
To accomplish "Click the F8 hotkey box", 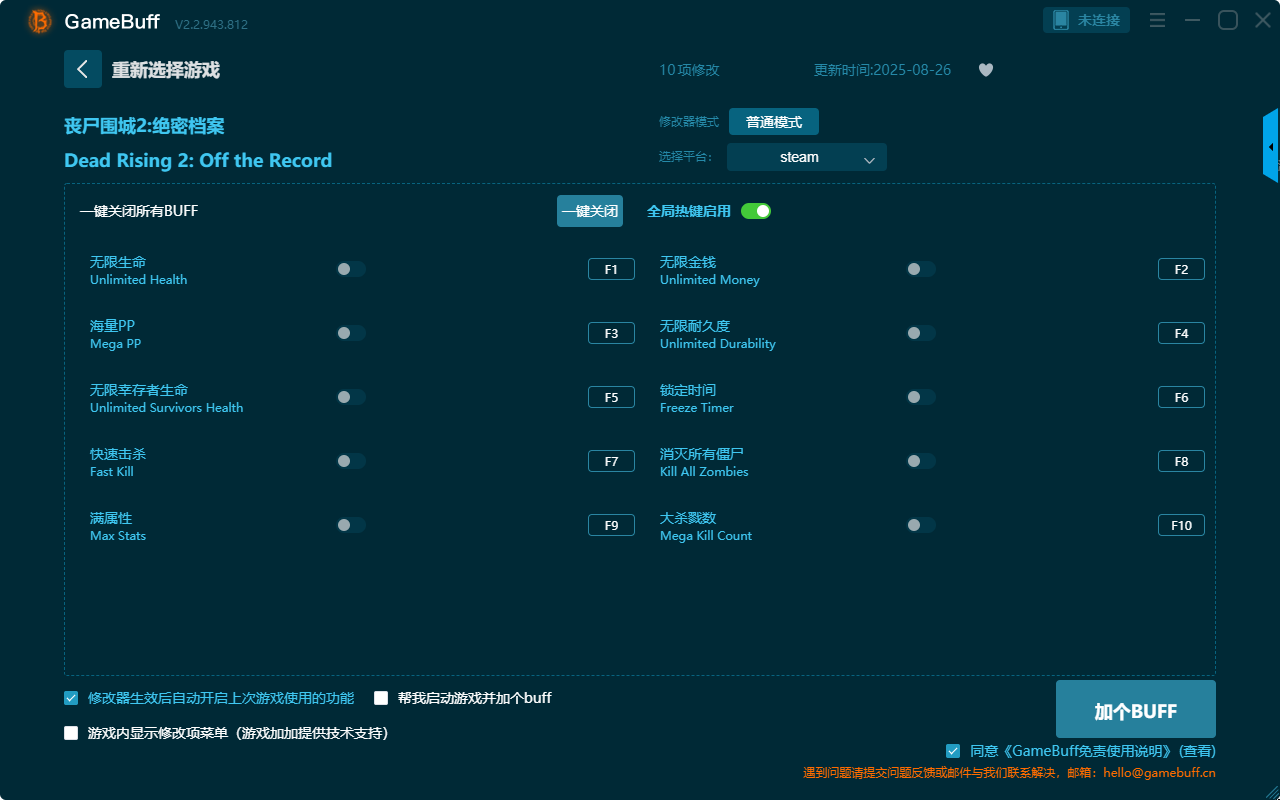I will coord(1181,461).
